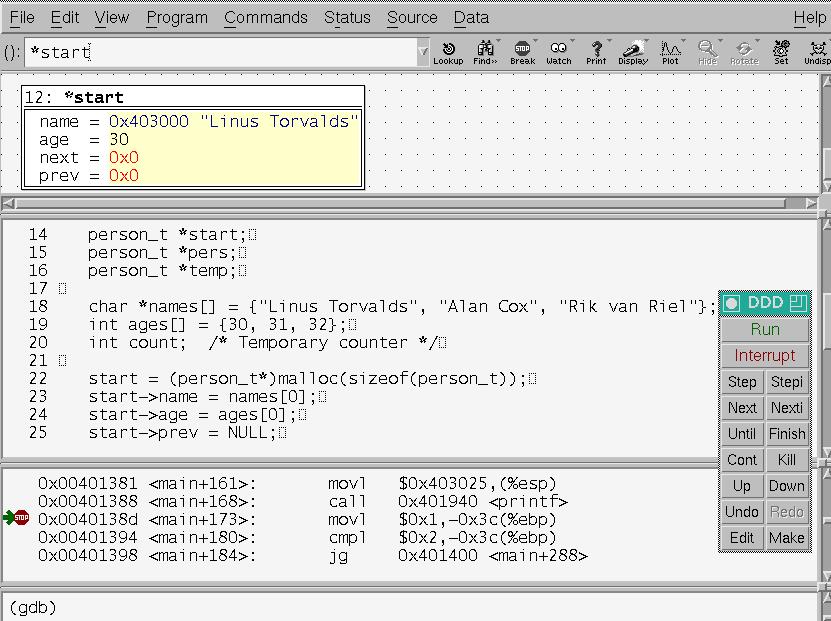Click the Undisp toolbar icon

tap(817, 53)
